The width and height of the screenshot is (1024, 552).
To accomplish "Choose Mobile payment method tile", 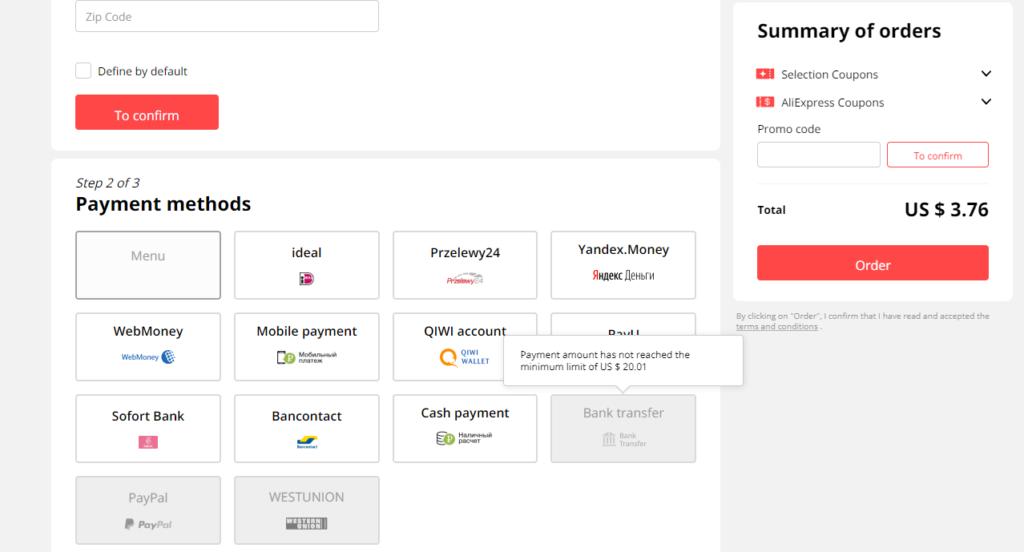I will tap(306, 345).
